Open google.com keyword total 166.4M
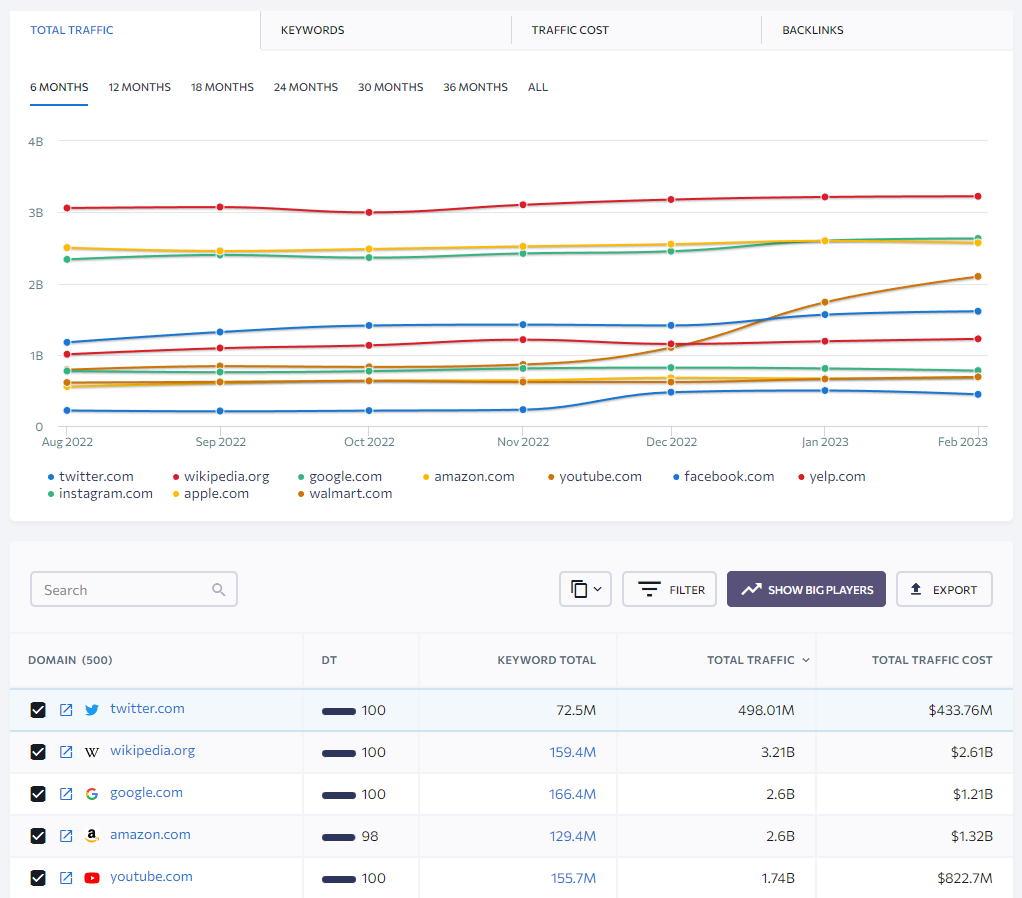 coord(572,794)
